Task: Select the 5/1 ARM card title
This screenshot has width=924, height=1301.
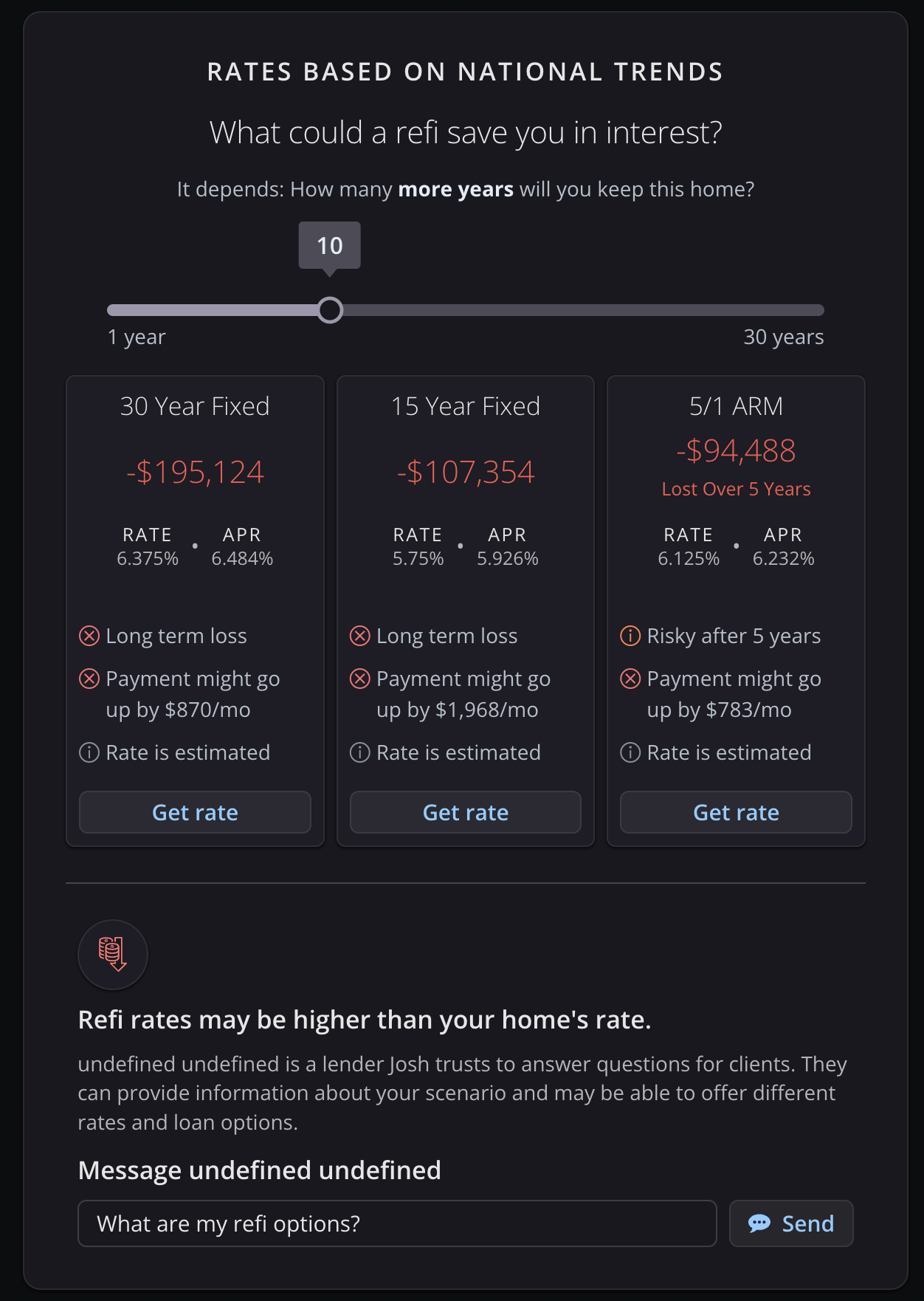Action: click(736, 406)
